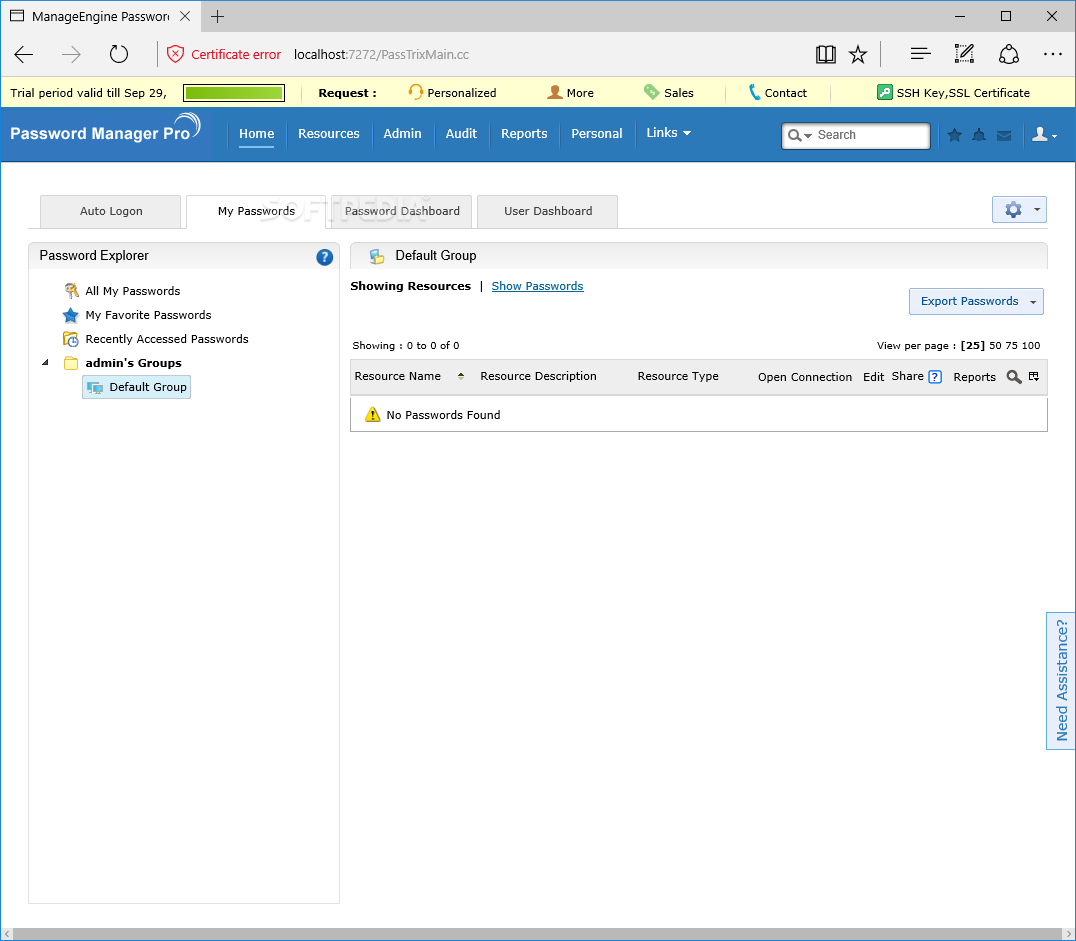
Task: Click the Show Passwords link
Action: coord(537,286)
